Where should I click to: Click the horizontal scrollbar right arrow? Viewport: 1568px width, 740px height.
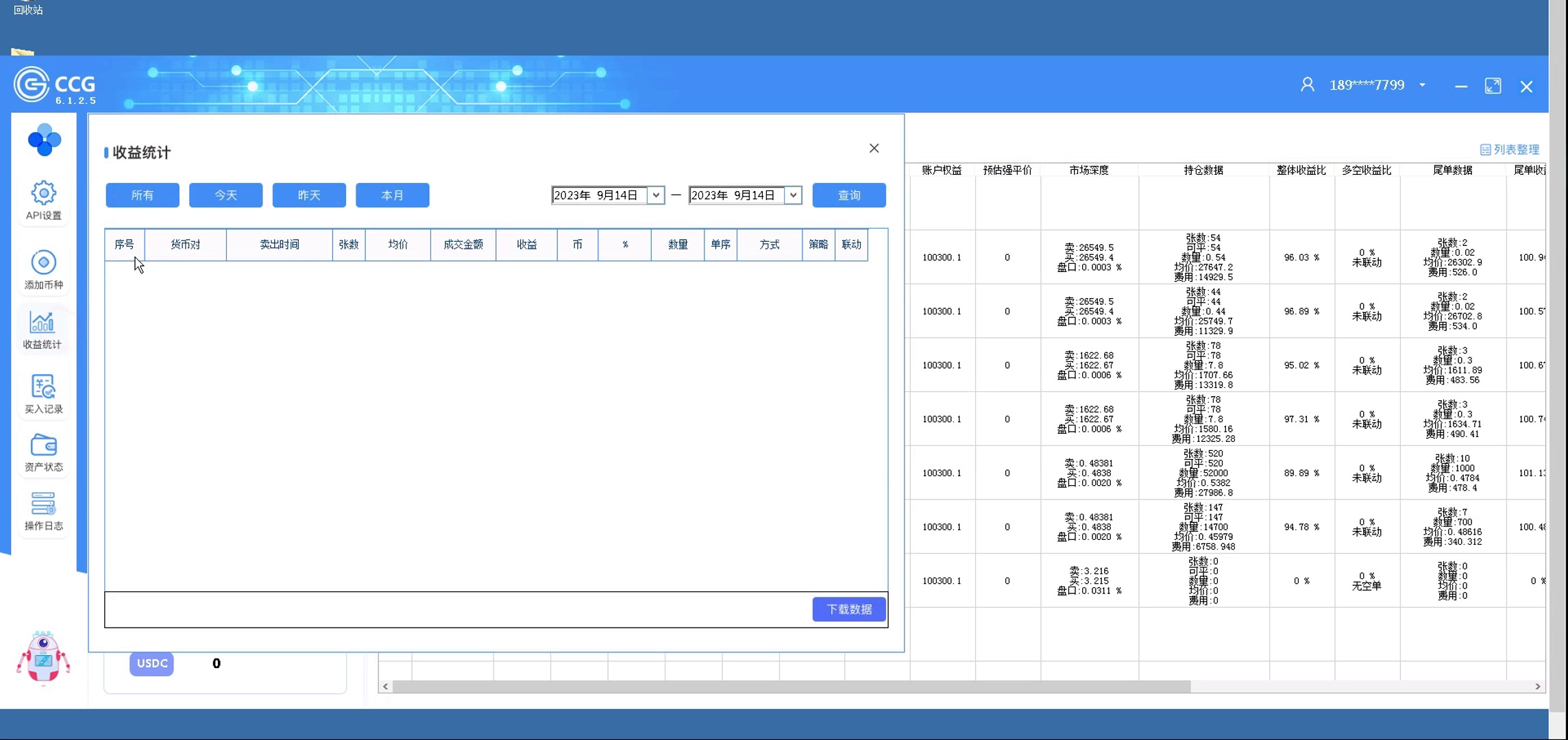1537,687
